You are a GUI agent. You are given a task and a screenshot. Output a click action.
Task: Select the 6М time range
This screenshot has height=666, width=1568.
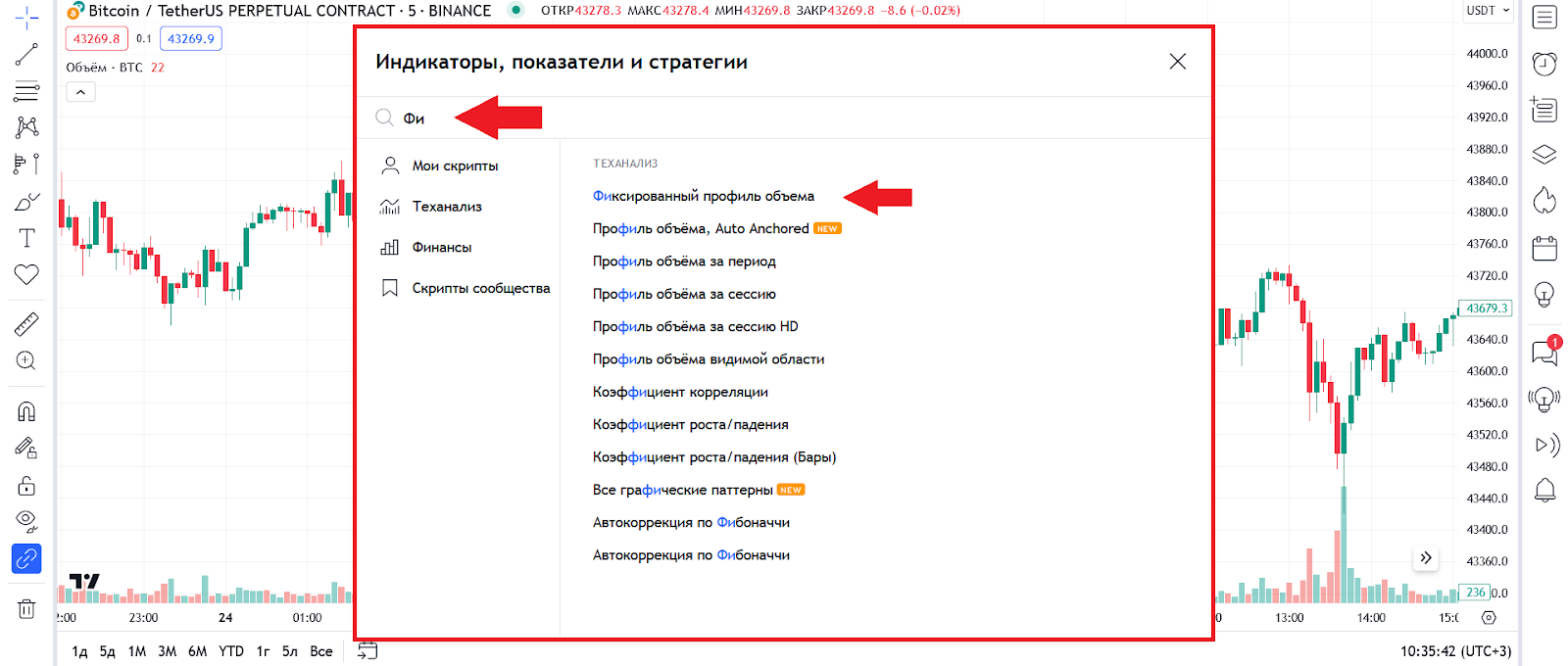point(198,651)
